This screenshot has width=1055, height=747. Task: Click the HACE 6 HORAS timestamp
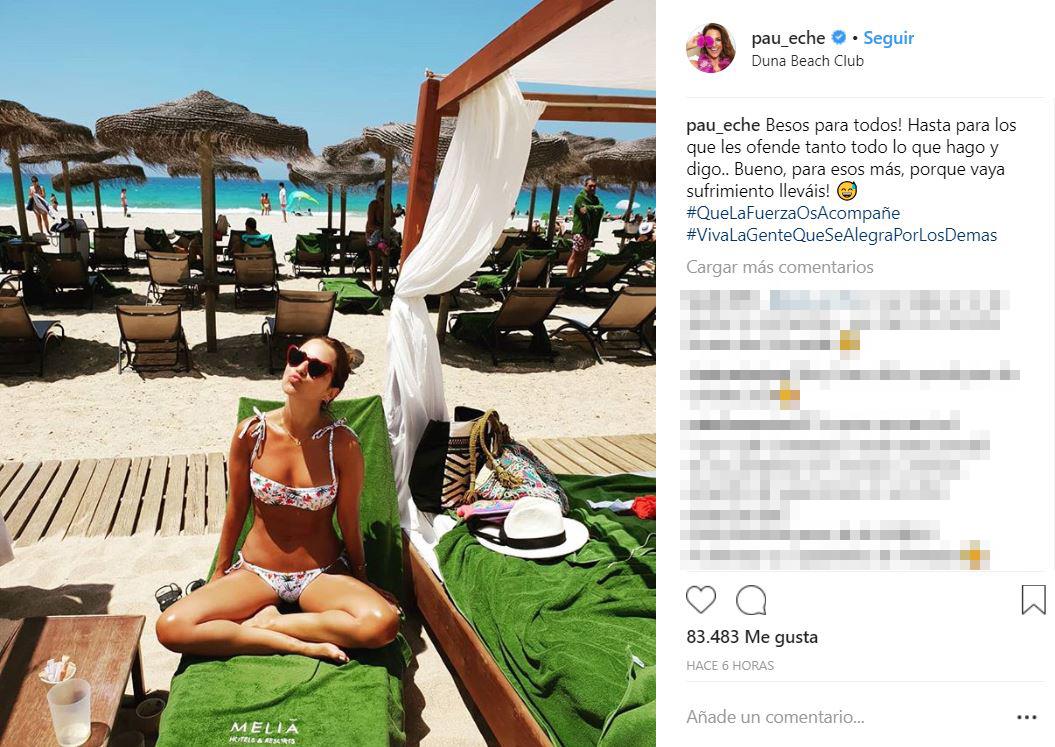click(730, 666)
